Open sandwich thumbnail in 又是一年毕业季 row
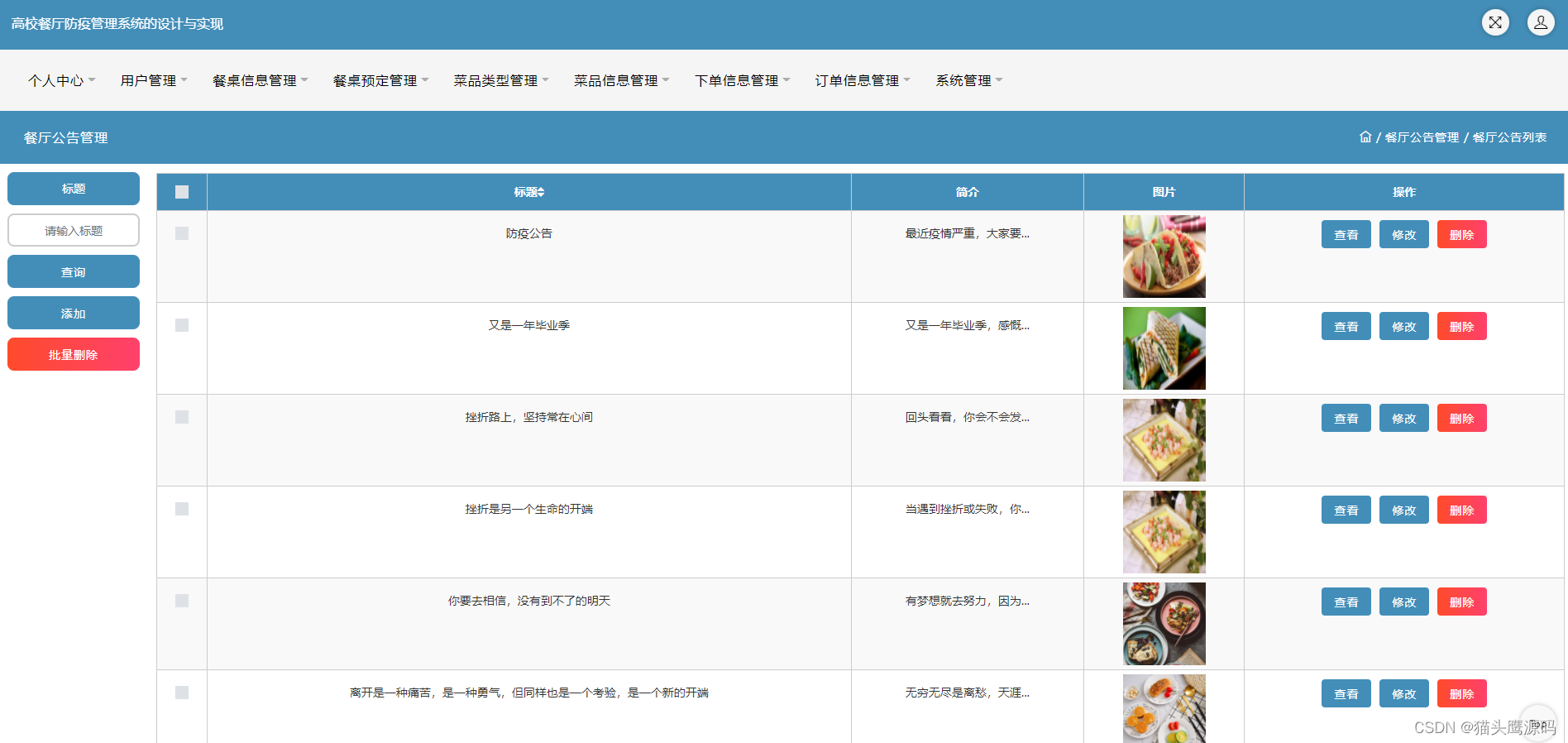This screenshot has width=1568, height=743. point(1164,348)
